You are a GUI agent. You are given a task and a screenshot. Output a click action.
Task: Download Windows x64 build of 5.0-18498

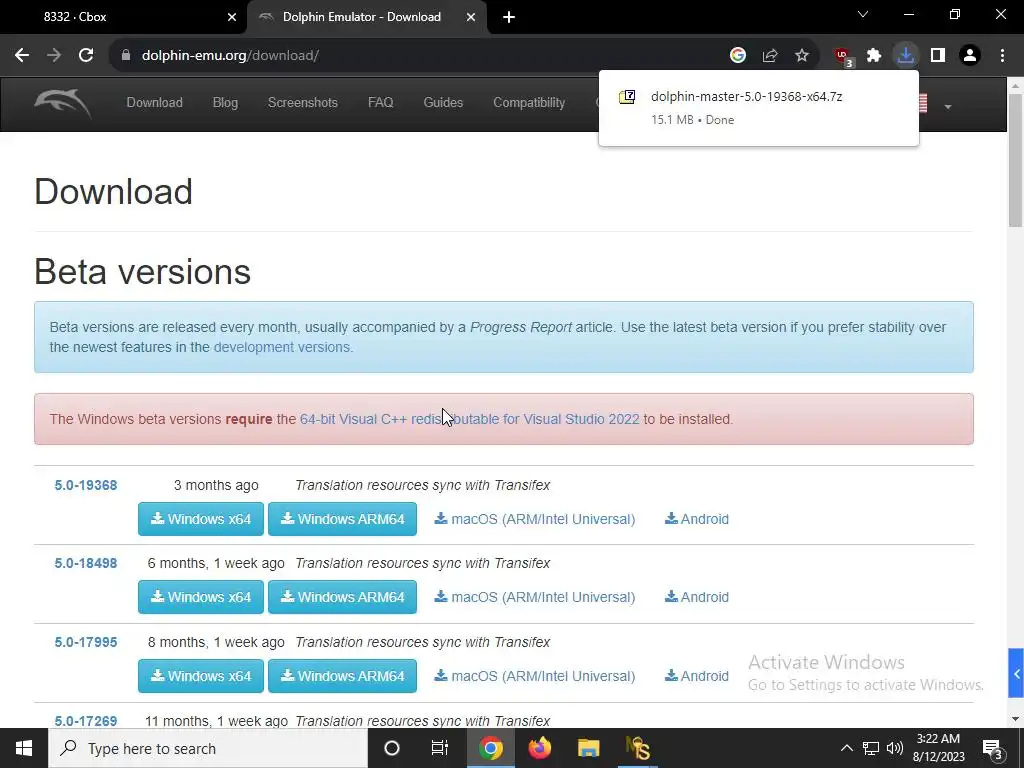tap(201, 597)
